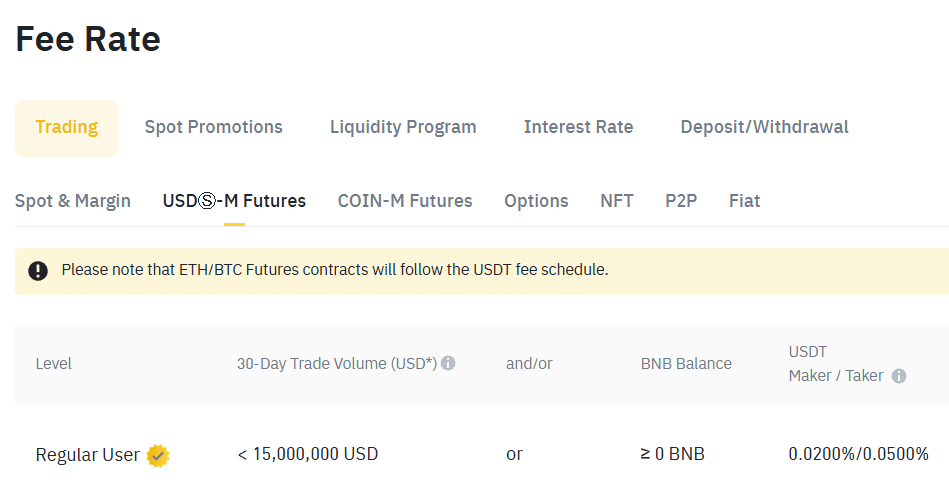
Task: Click info icon beside 30-Day Trade Volume
Action: click(448, 363)
